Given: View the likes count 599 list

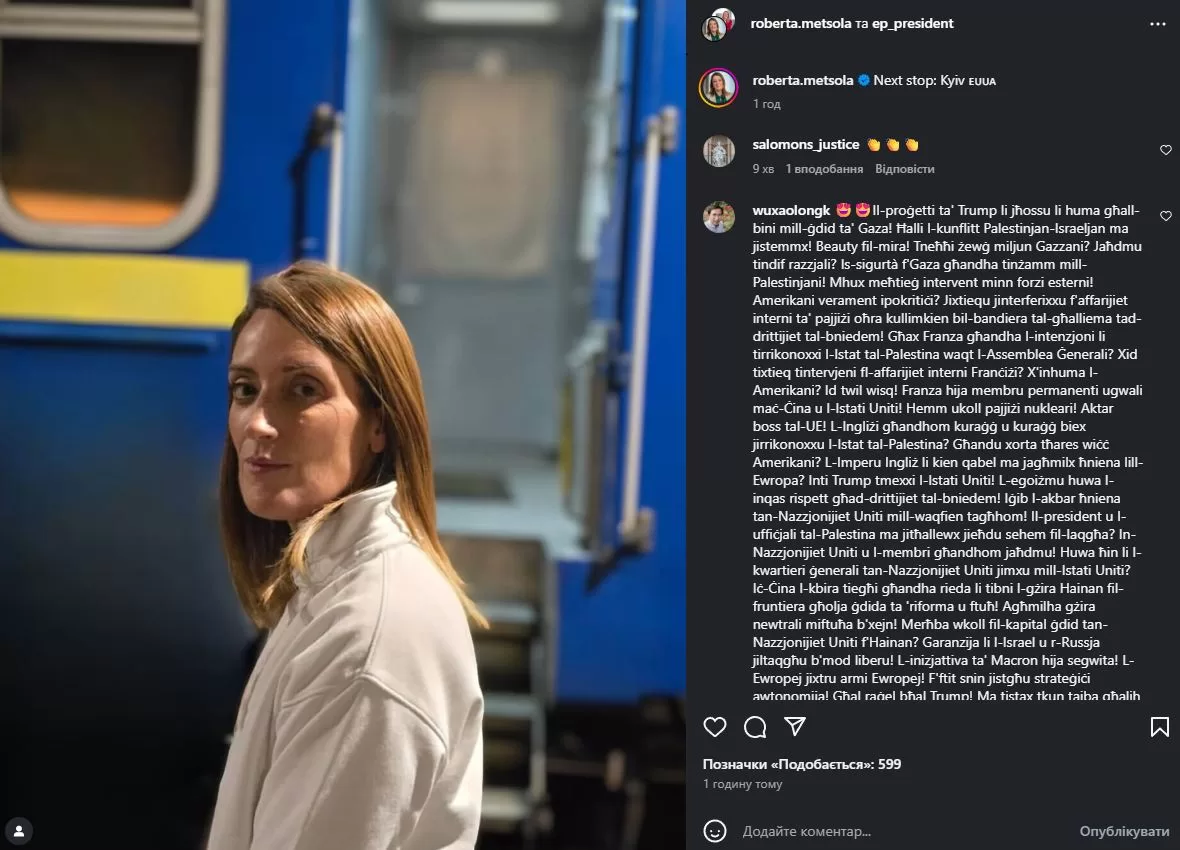Looking at the screenshot, I should pos(801,763).
